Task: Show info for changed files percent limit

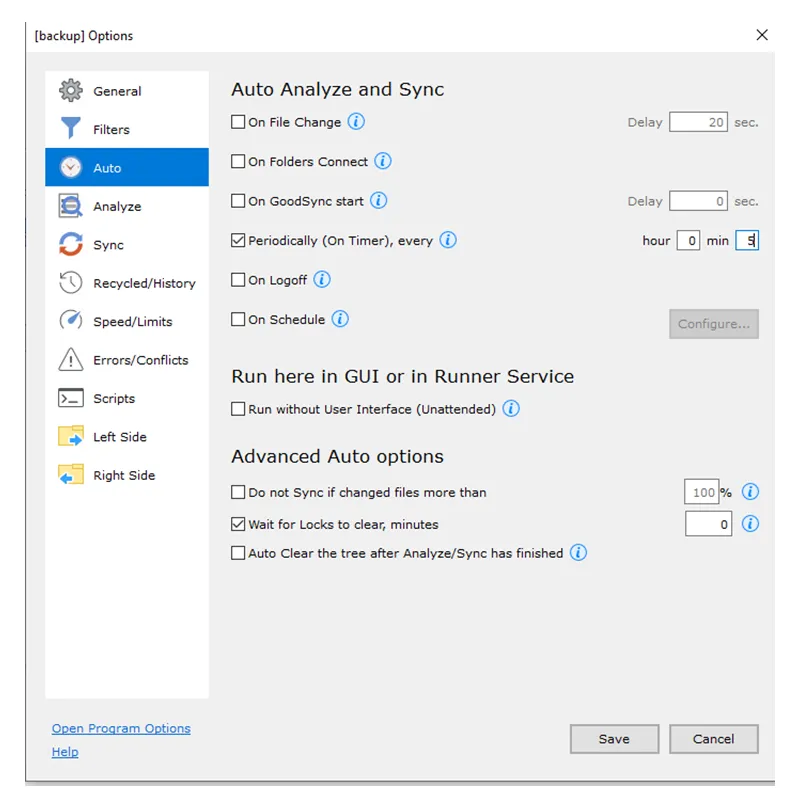Action: (x=750, y=492)
